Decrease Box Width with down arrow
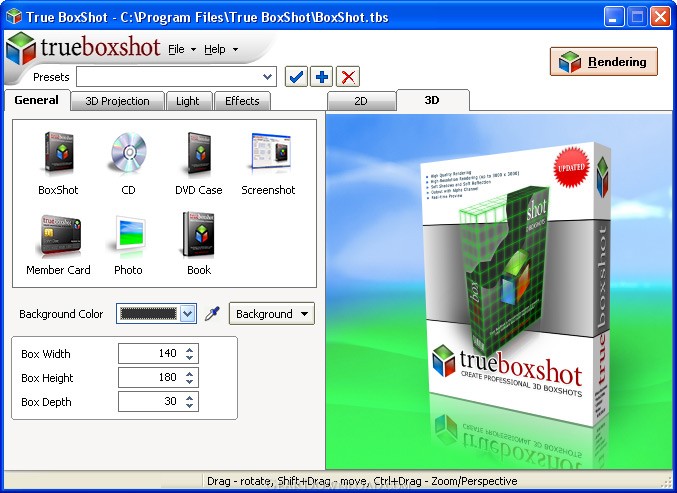The height and width of the screenshot is (493, 677). (190, 358)
